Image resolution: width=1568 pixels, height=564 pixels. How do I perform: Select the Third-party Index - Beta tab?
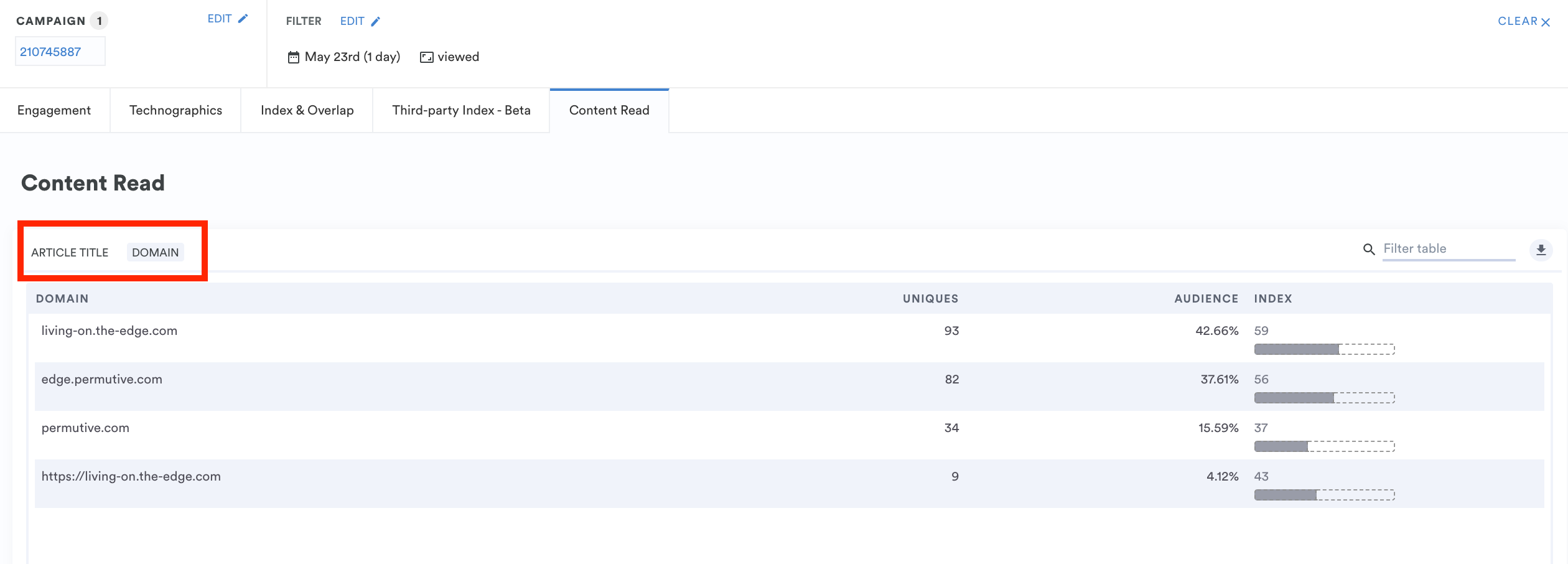[461, 110]
